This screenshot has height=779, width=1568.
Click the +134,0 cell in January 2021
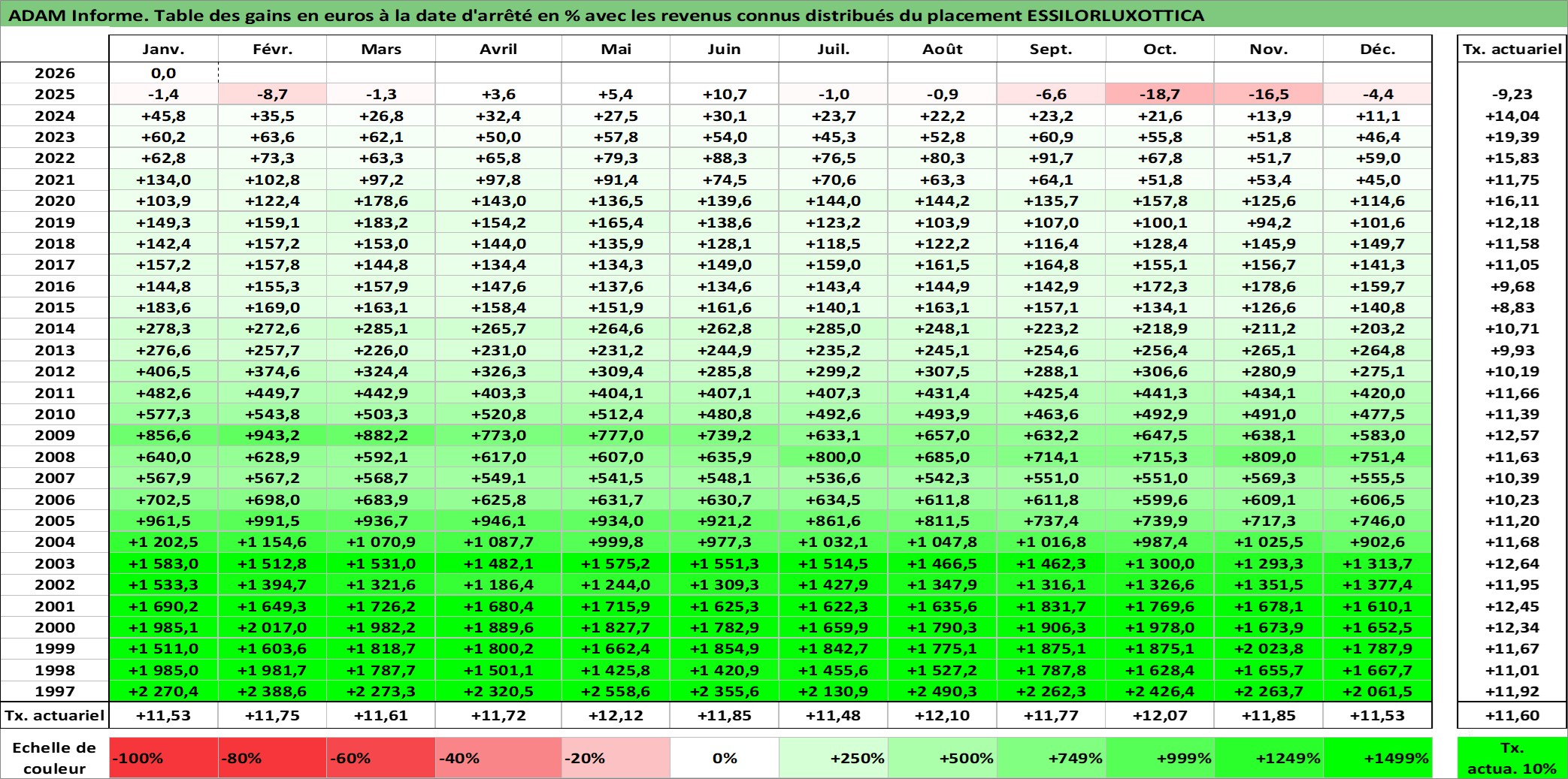pos(163,180)
